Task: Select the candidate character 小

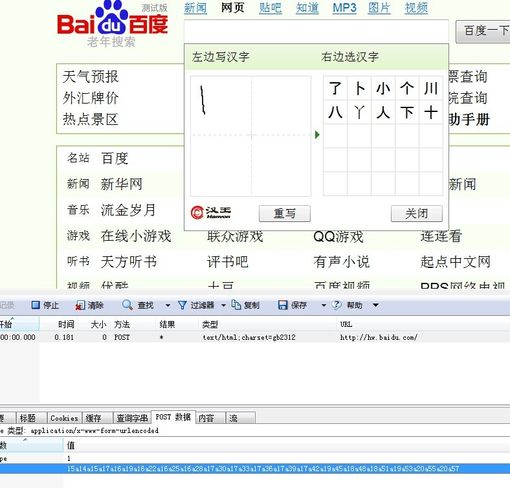Action: click(x=383, y=89)
